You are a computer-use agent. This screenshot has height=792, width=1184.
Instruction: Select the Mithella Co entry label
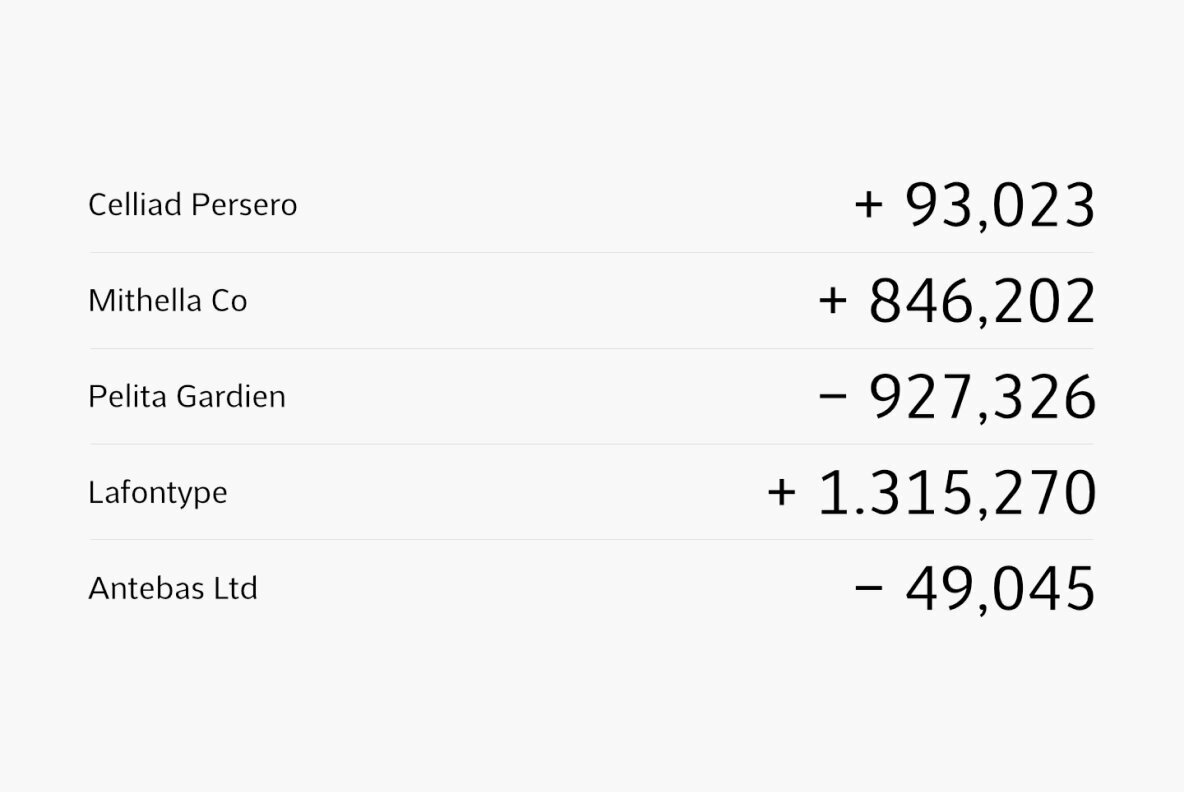(x=167, y=301)
